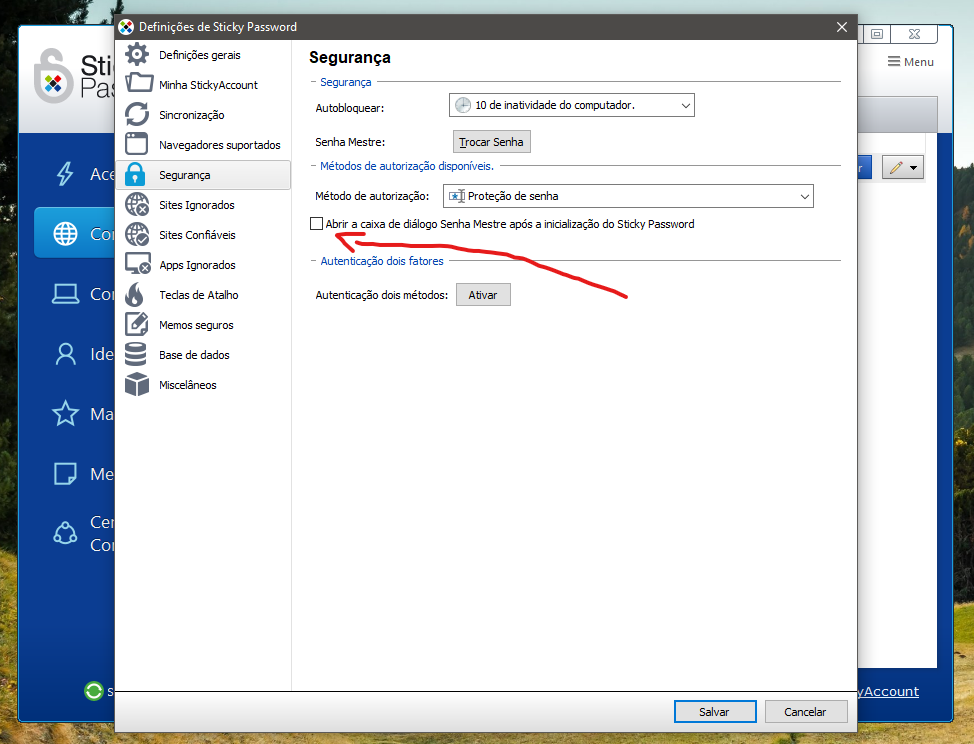Click the globe-with-check icon for Sites Confiáveis
This screenshot has width=974, height=744.
click(x=137, y=235)
